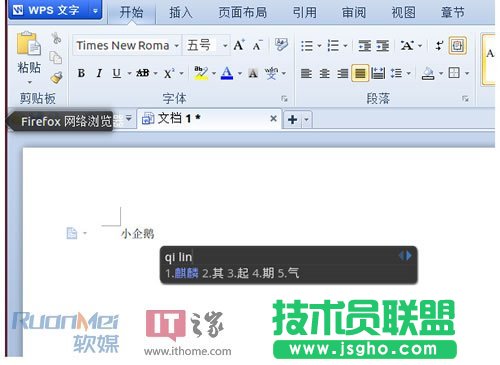
Task: Decrease font size with the A- icon
Action: tap(257, 45)
